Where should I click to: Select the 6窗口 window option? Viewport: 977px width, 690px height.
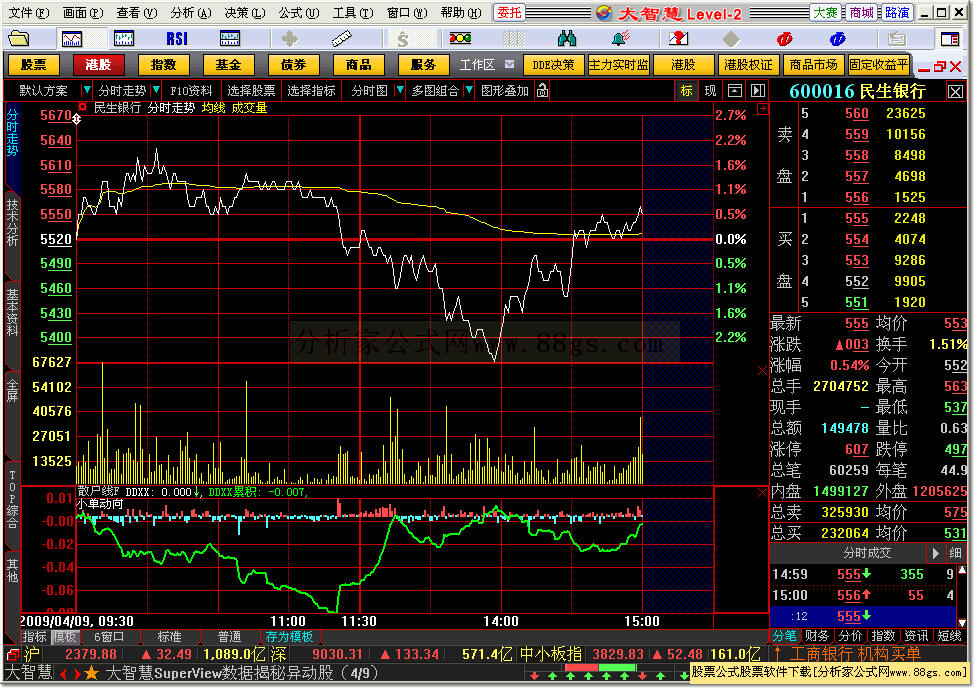(x=109, y=637)
